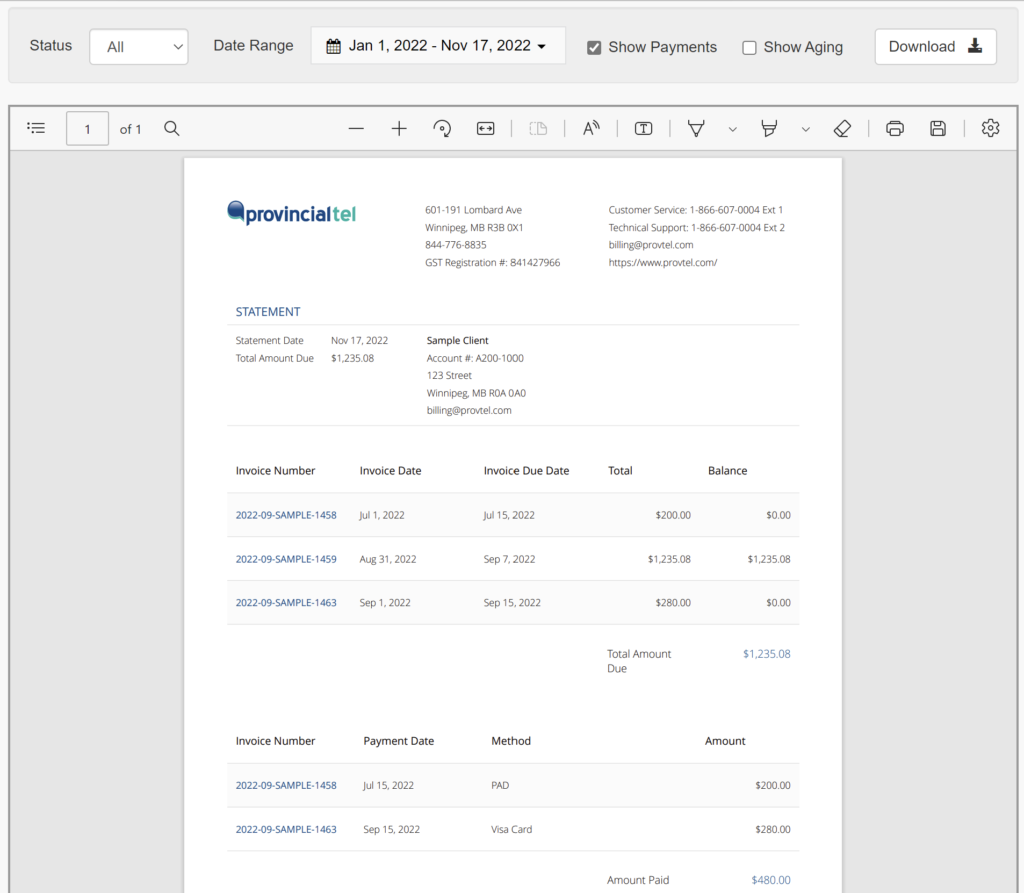Click the Invoice Due Date column header

[x=526, y=470]
